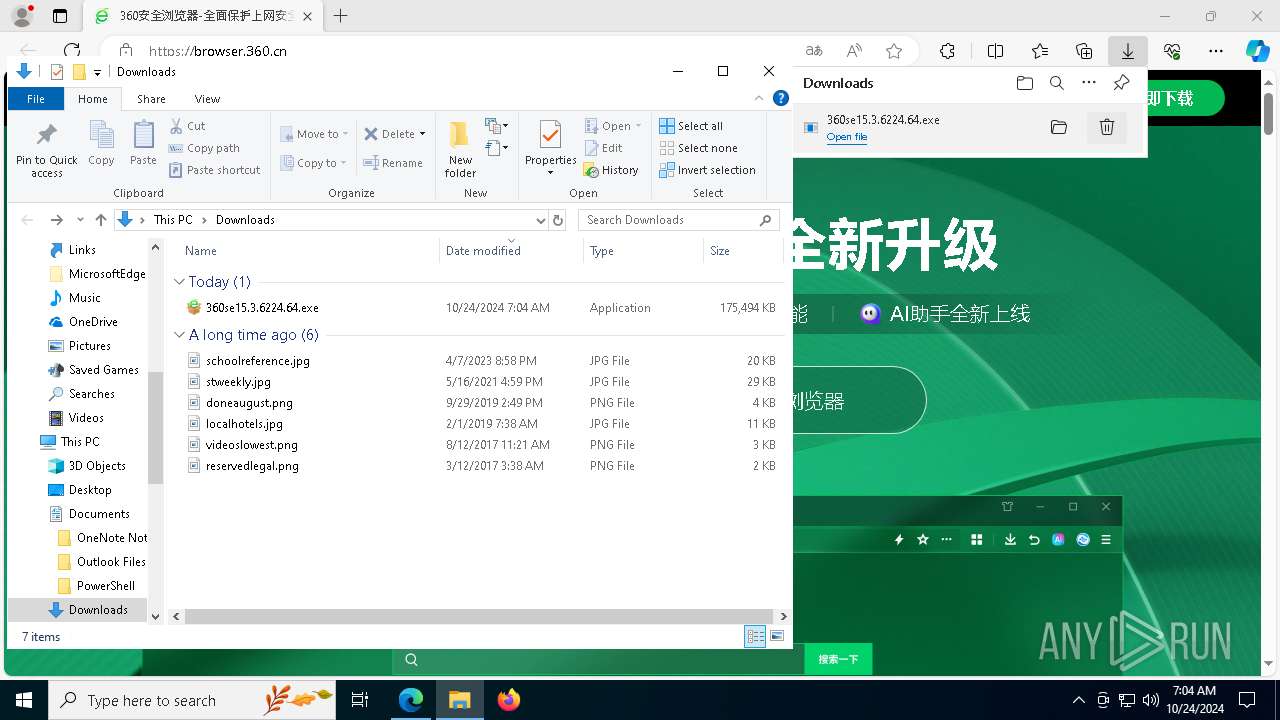Viewport: 1280px width, 720px height.
Task: Switch to Large icons view layout
Action: click(777, 636)
